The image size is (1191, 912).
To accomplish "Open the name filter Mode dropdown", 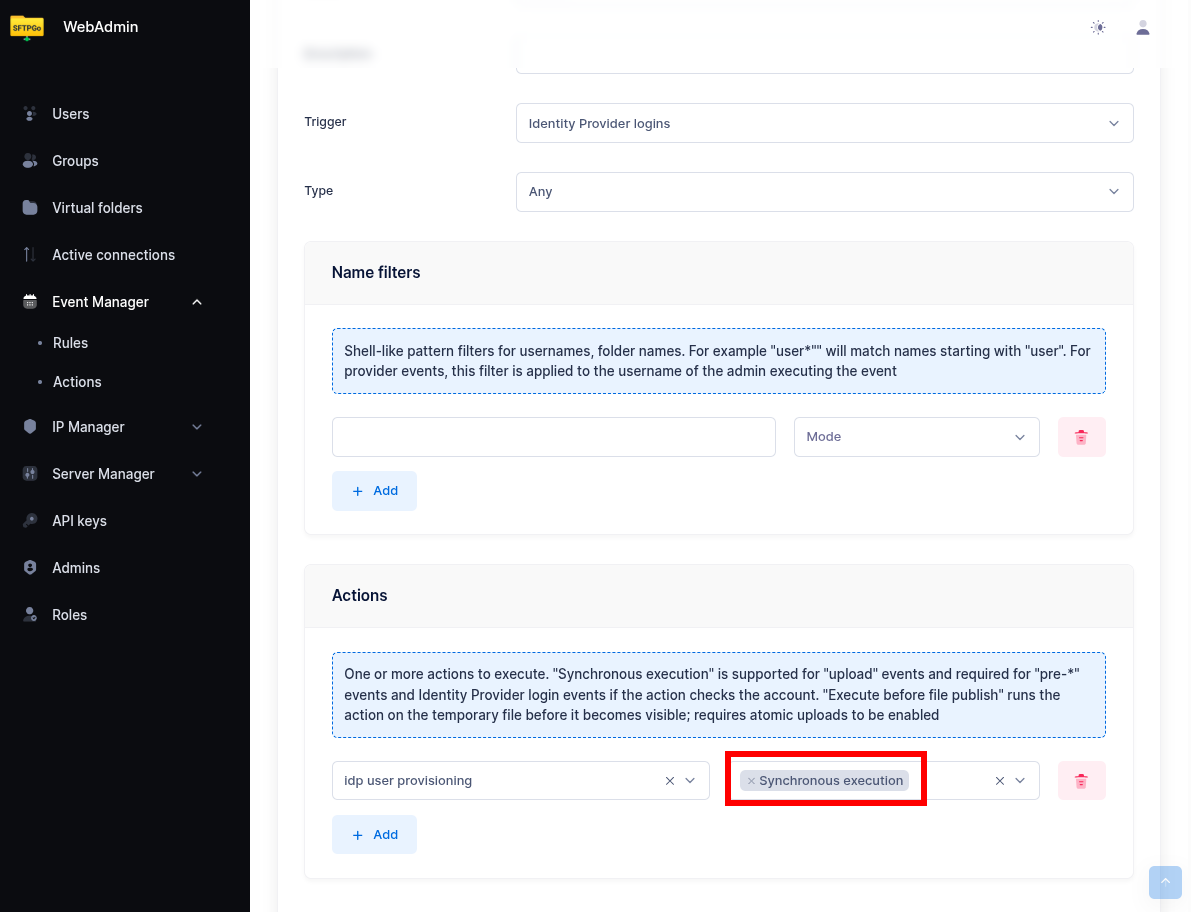I will click(x=916, y=437).
